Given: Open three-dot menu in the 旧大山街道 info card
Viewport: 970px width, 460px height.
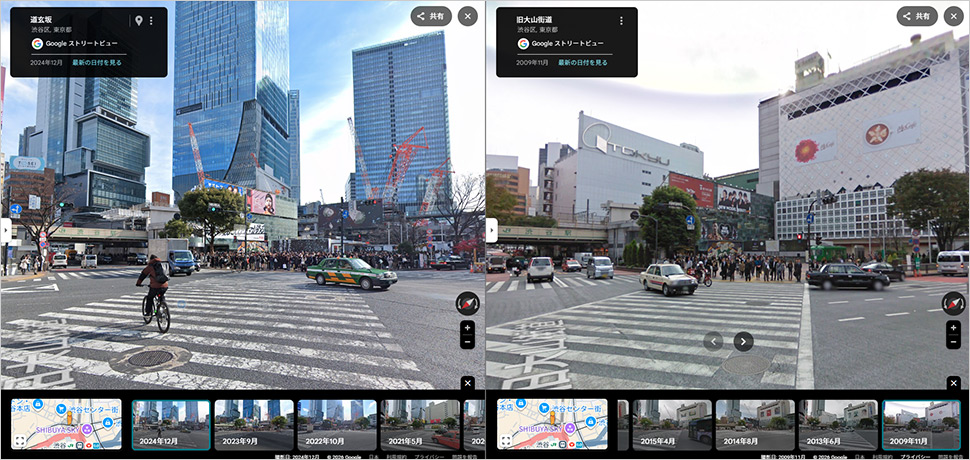Looking at the screenshot, I should [x=621, y=20].
